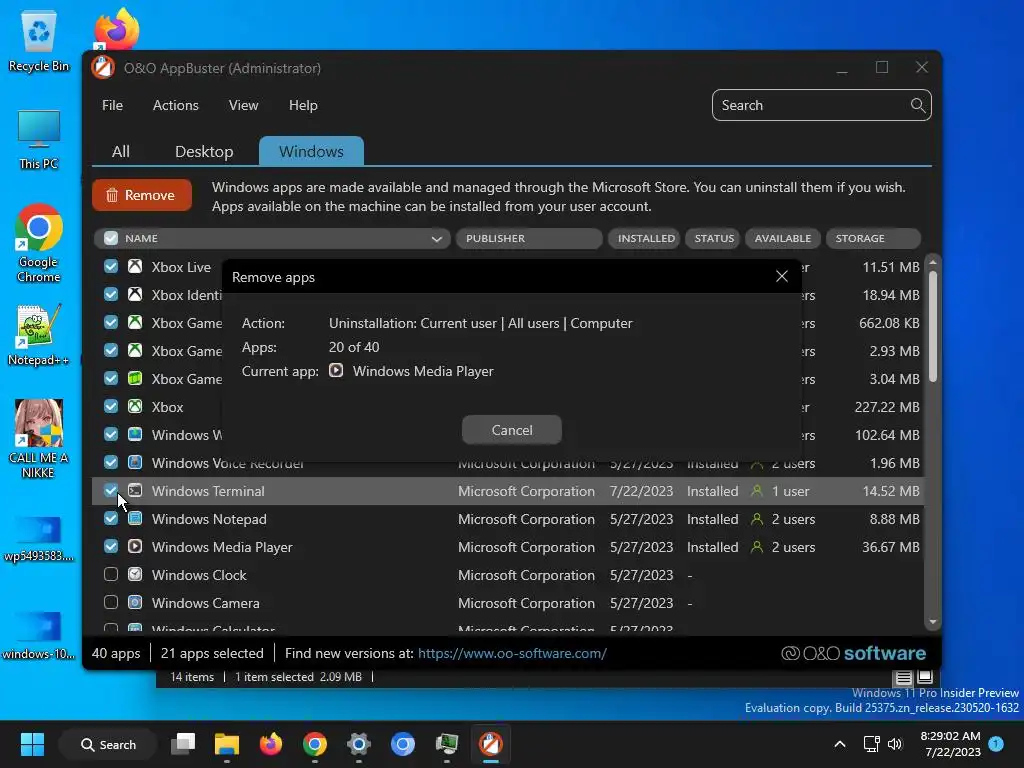Viewport: 1024px width, 768px height.
Task: Open Settings gear on the taskbar
Action: click(359, 744)
